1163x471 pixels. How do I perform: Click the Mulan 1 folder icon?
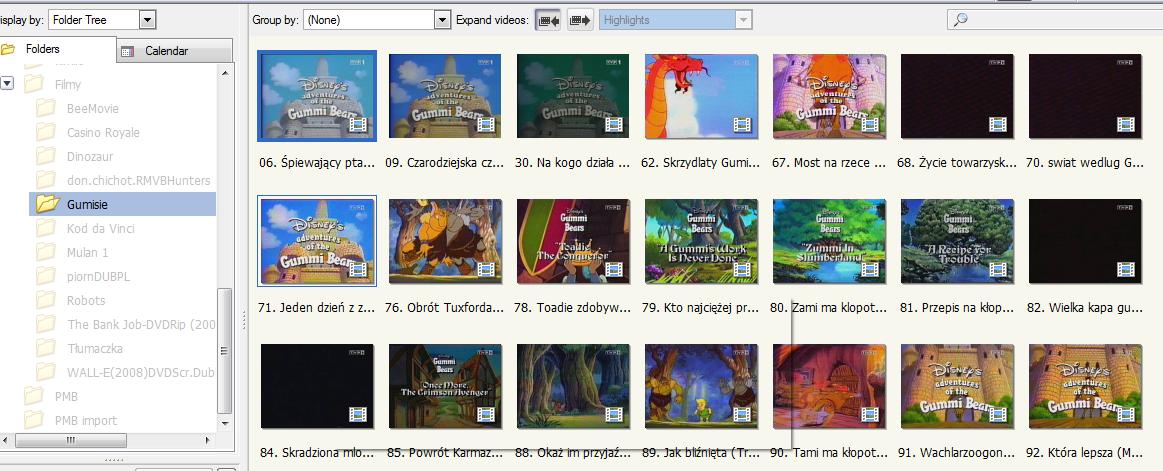(x=46, y=252)
